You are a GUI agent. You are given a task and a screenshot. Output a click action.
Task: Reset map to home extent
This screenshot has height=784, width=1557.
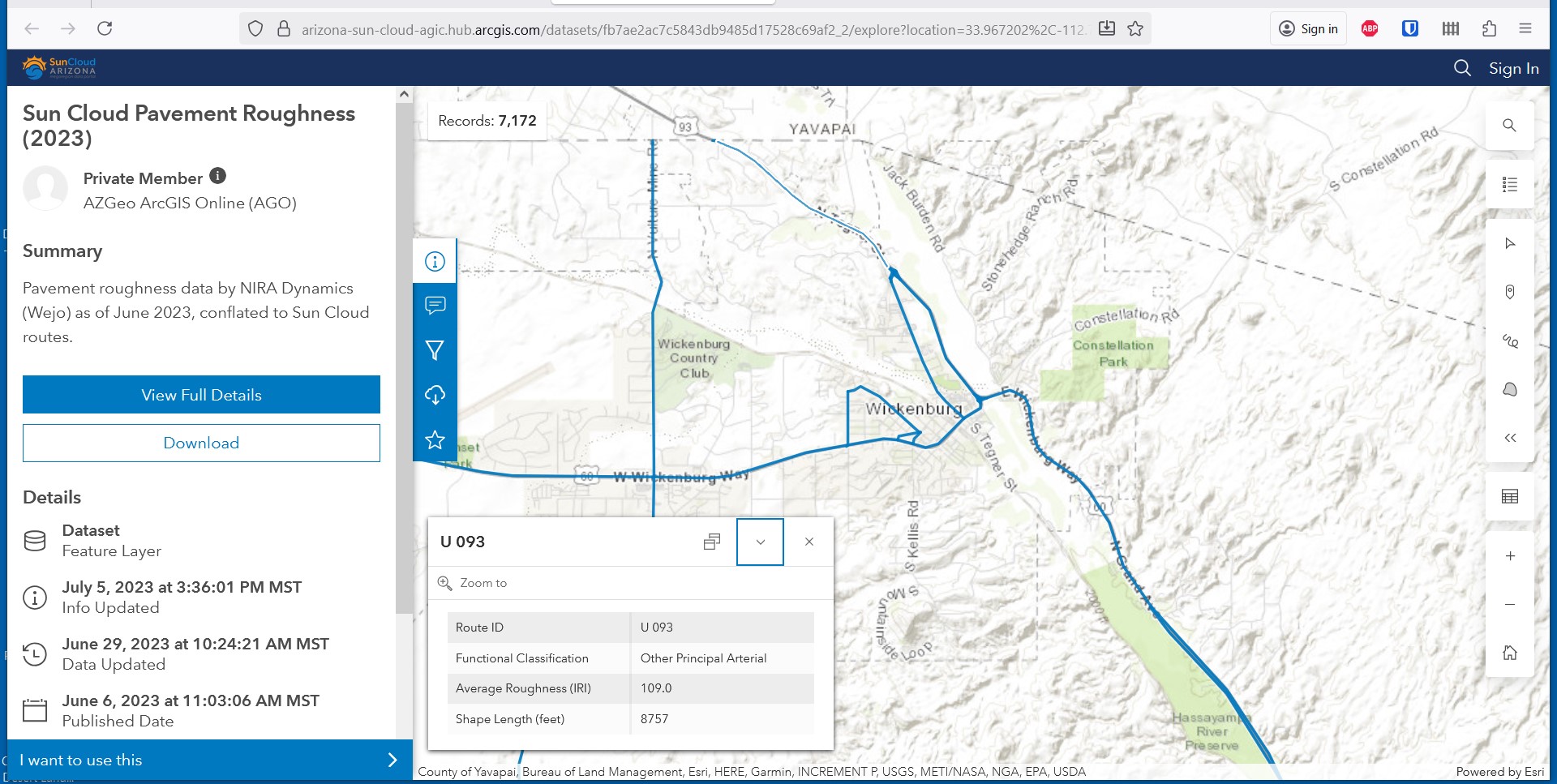pos(1509,653)
